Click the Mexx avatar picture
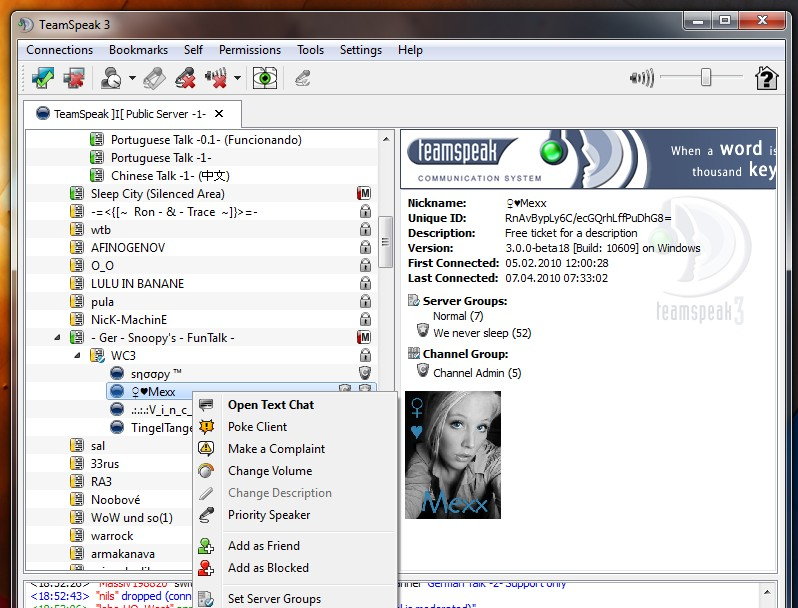This screenshot has height=608, width=798. tap(453, 455)
